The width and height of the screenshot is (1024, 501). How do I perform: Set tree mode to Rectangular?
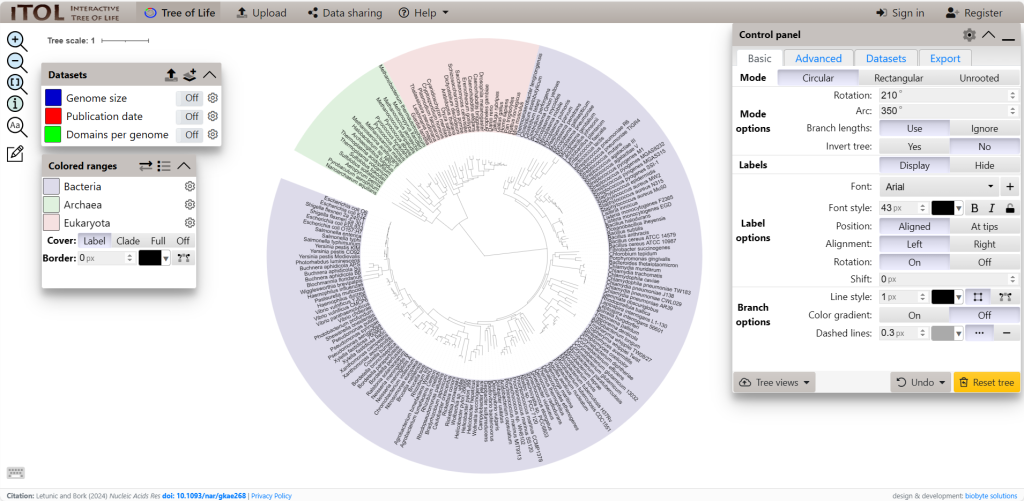click(x=898, y=78)
